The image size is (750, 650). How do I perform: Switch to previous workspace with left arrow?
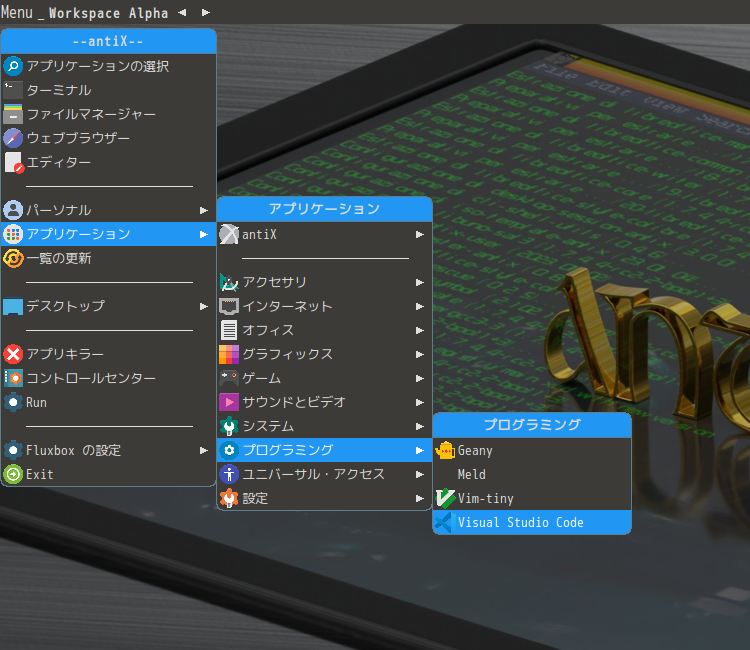(182, 12)
